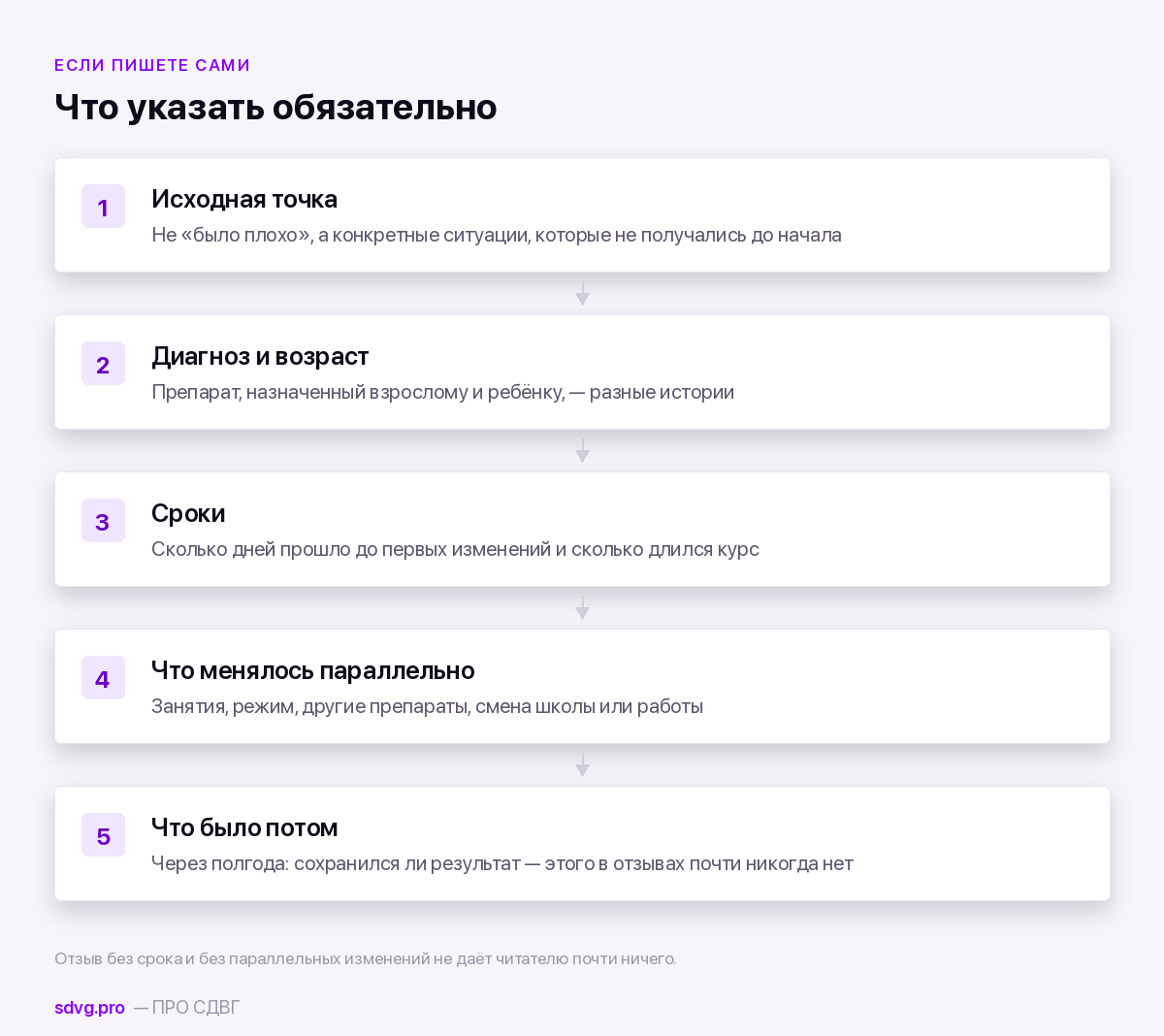This screenshot has height=1036, width=1164.
Task: Select the 'Сроки' card title
Action: (x=188, y=513)
